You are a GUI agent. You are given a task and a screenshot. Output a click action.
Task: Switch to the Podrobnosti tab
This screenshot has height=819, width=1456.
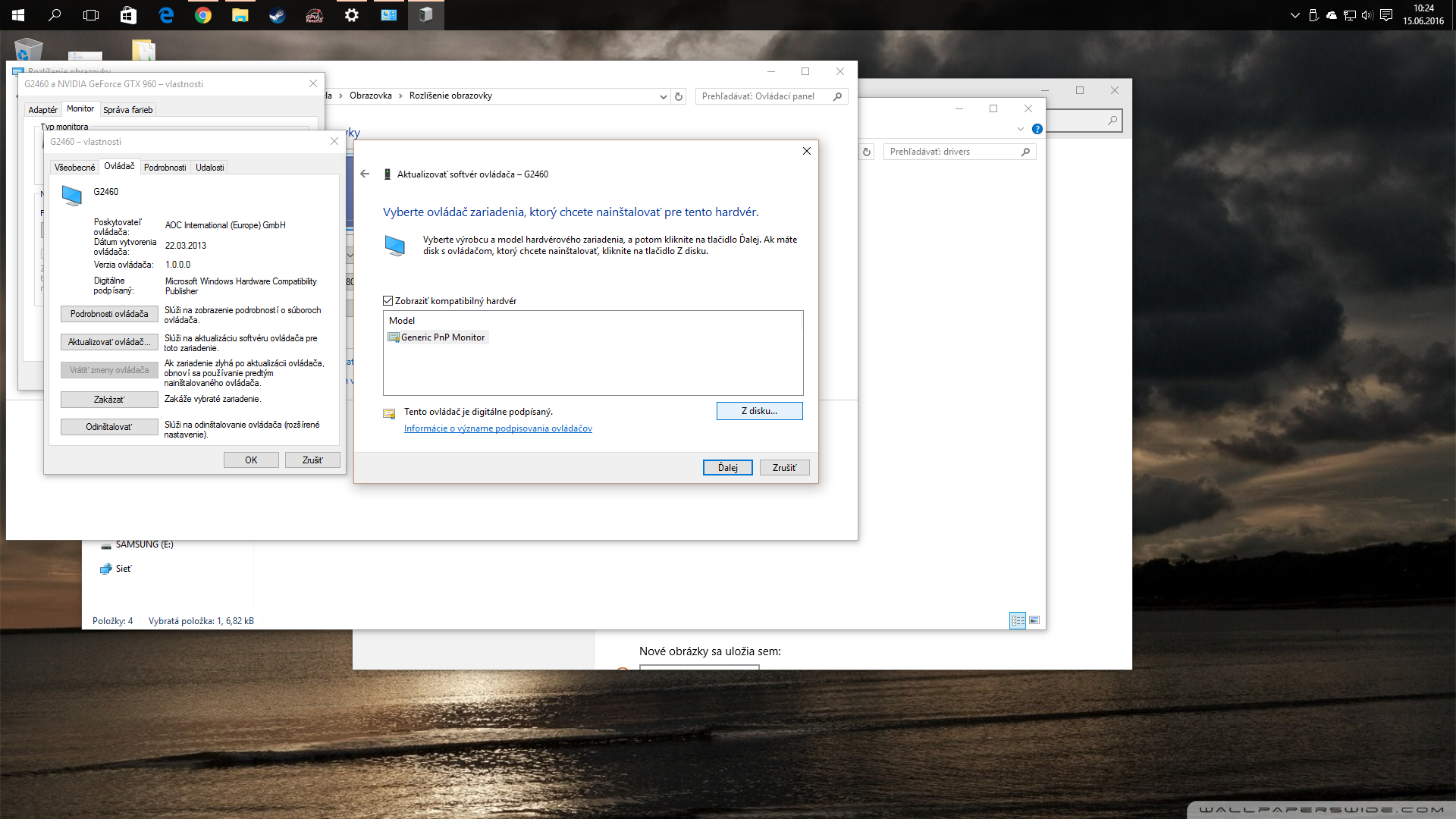click(x=165, y=168)
